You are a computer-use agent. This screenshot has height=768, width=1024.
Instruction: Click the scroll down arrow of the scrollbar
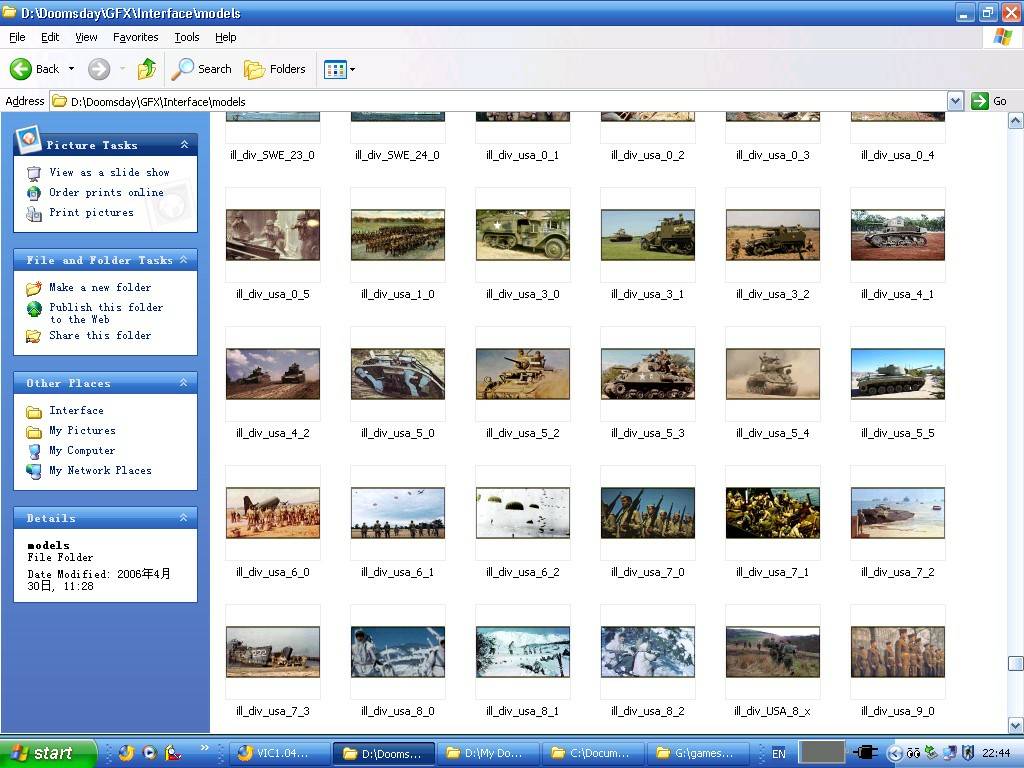(1015, 725)
